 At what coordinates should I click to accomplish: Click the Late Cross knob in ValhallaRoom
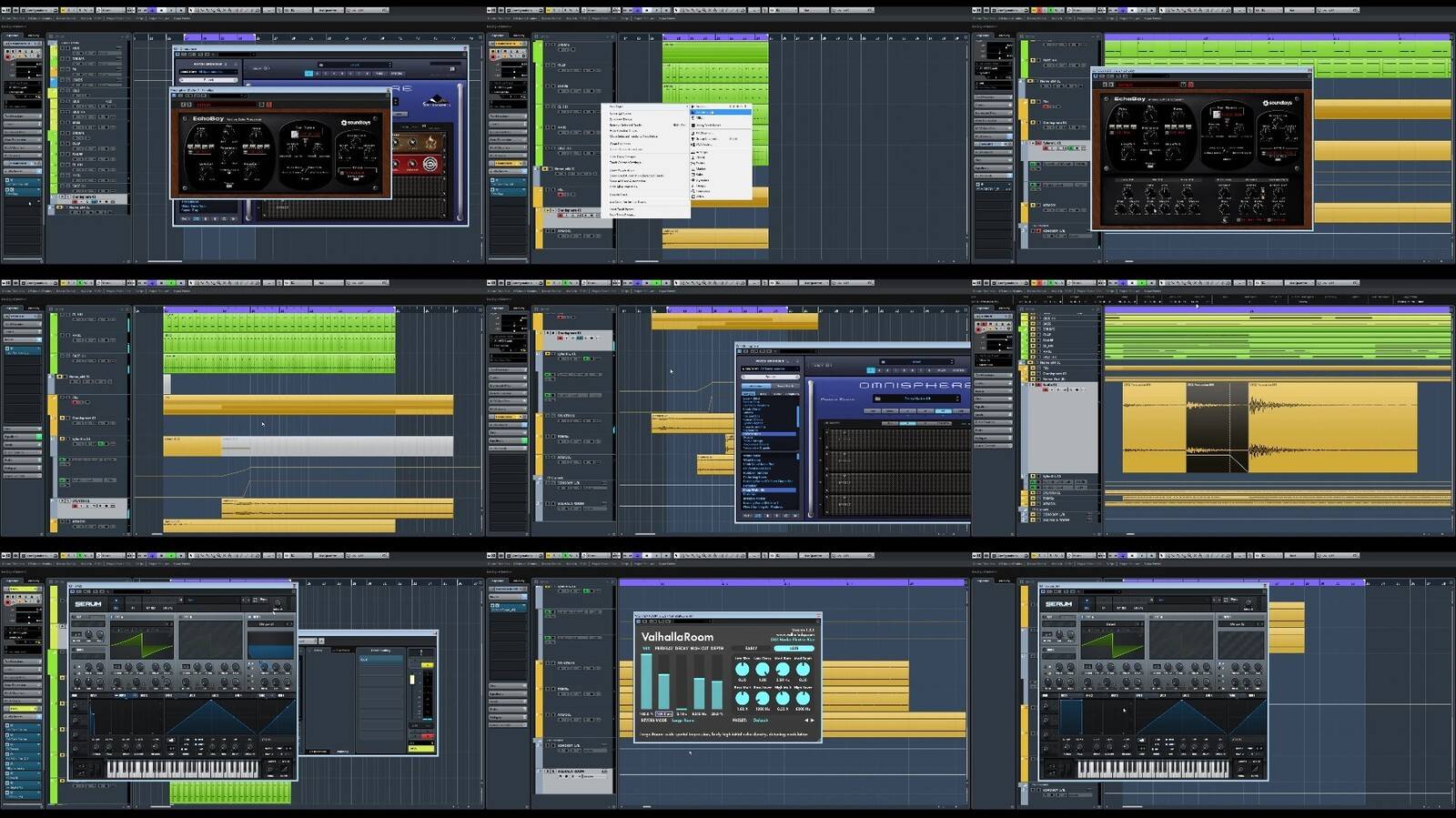[763, 669]
